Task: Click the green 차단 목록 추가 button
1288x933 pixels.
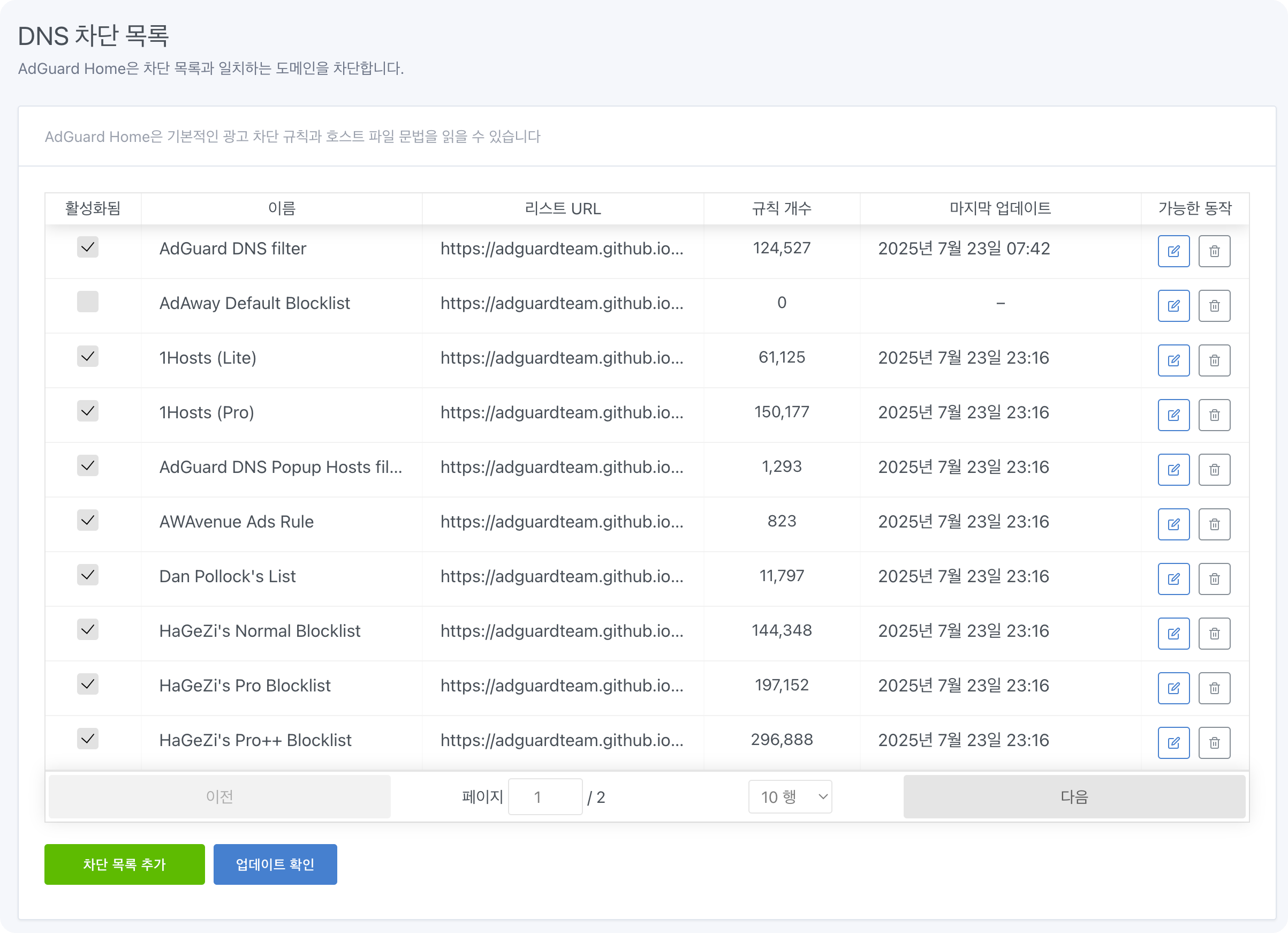Action: 124,864
